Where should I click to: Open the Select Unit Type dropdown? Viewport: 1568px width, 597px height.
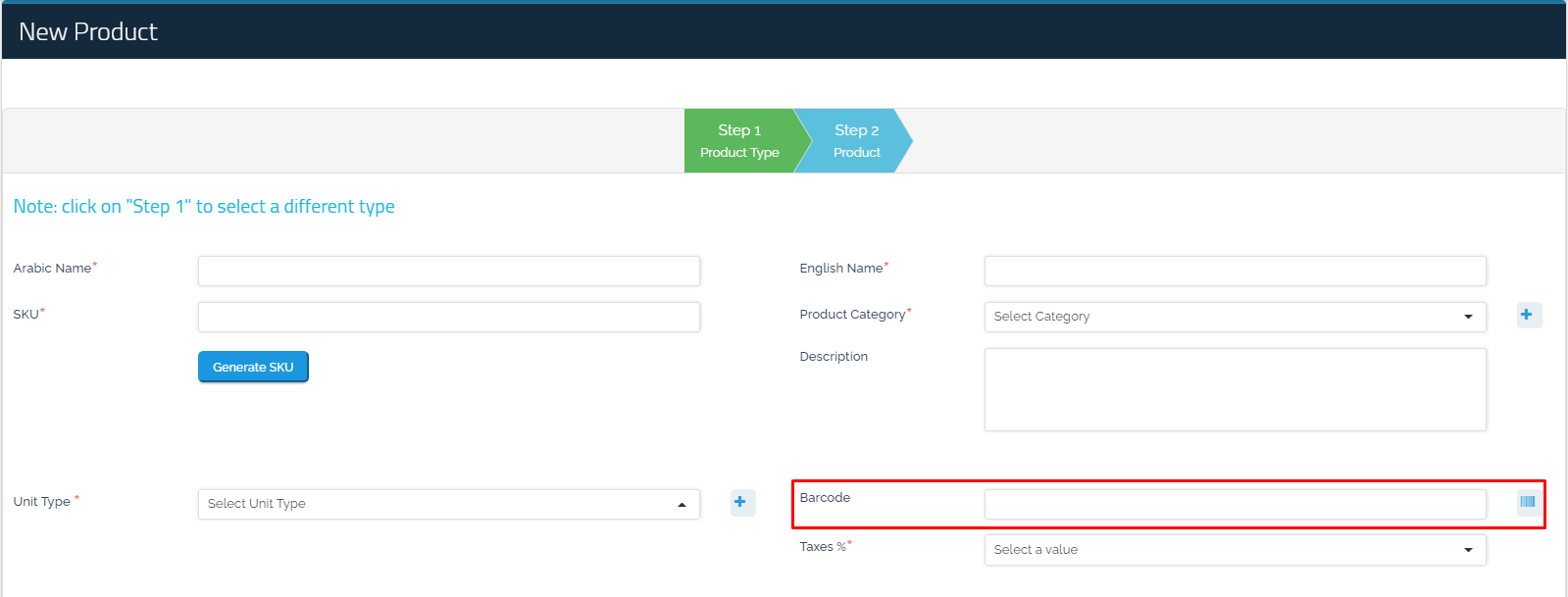pyautogui.click(x=448, y=504)
